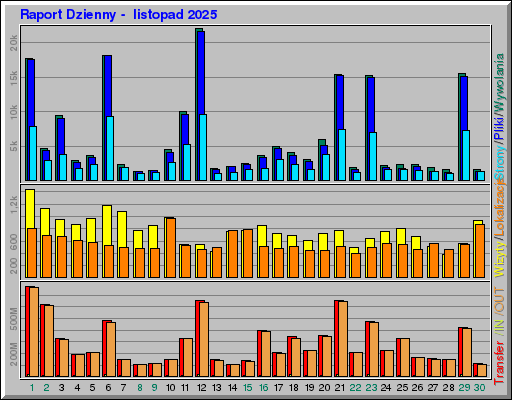512x400 pixels.
Task: Click the light-orange transfer OUT bar for day 2
Action: pyautogui.click(x=49, y=341)
